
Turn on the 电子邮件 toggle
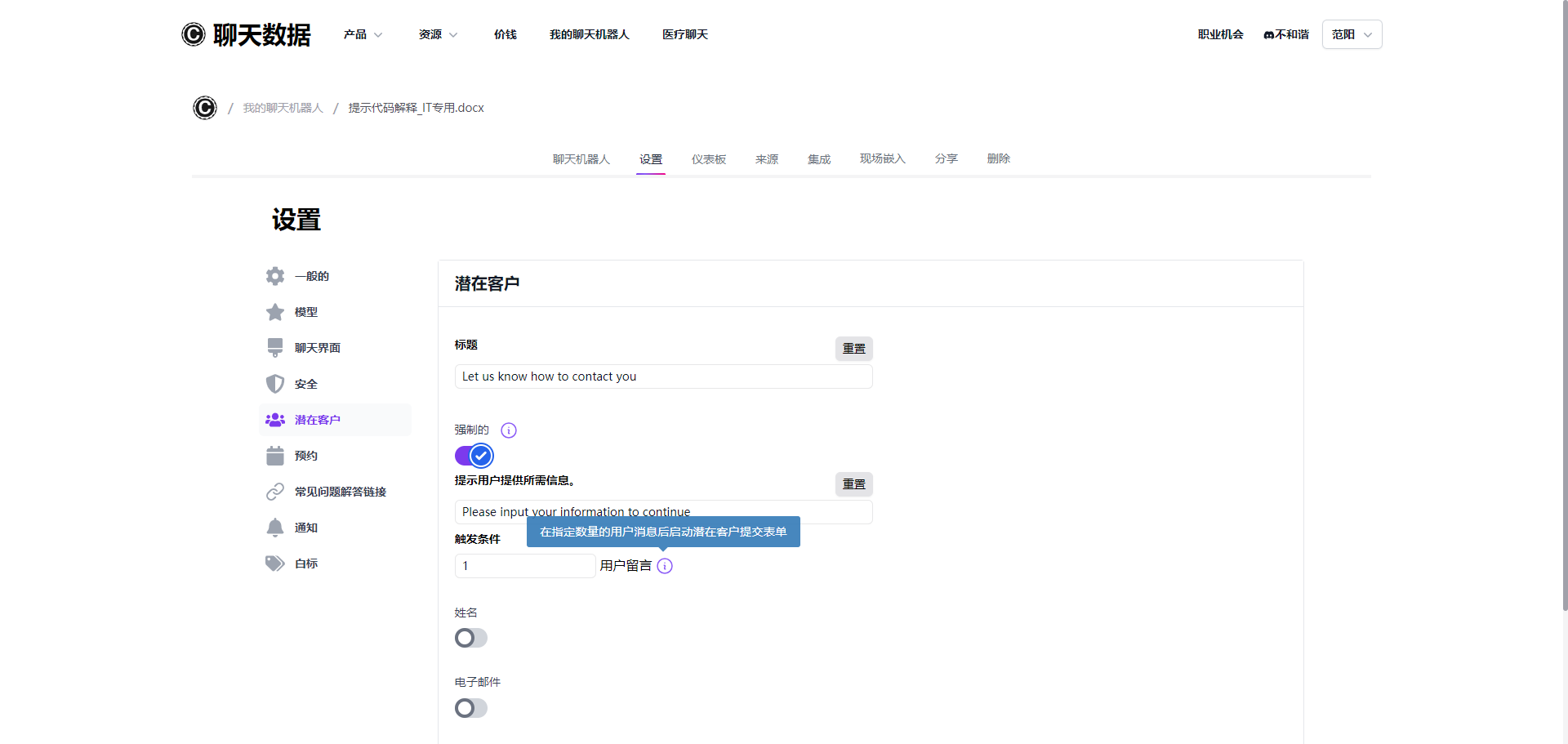[471, 708]
